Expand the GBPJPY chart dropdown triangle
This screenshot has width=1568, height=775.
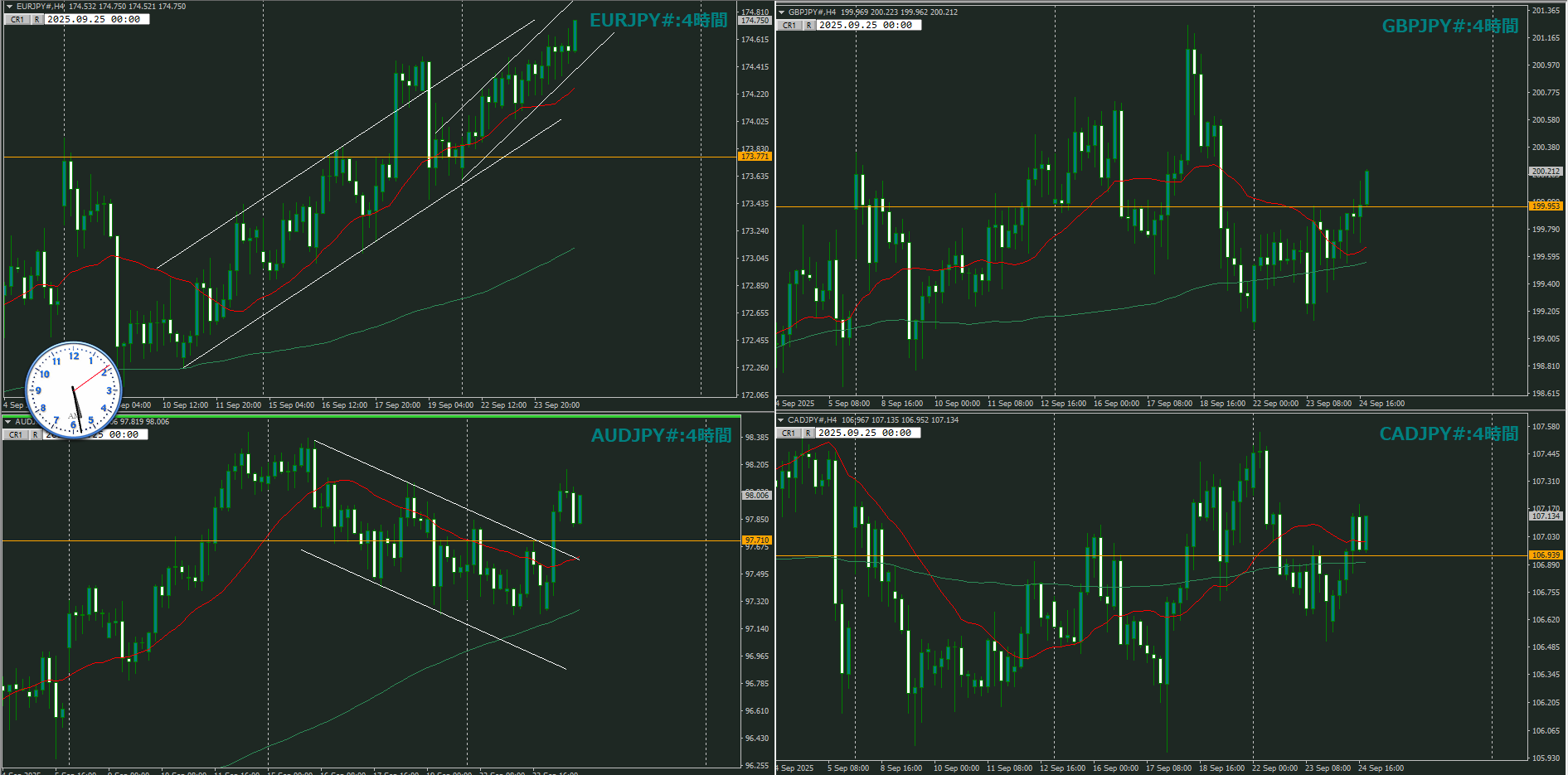(781, 12)
